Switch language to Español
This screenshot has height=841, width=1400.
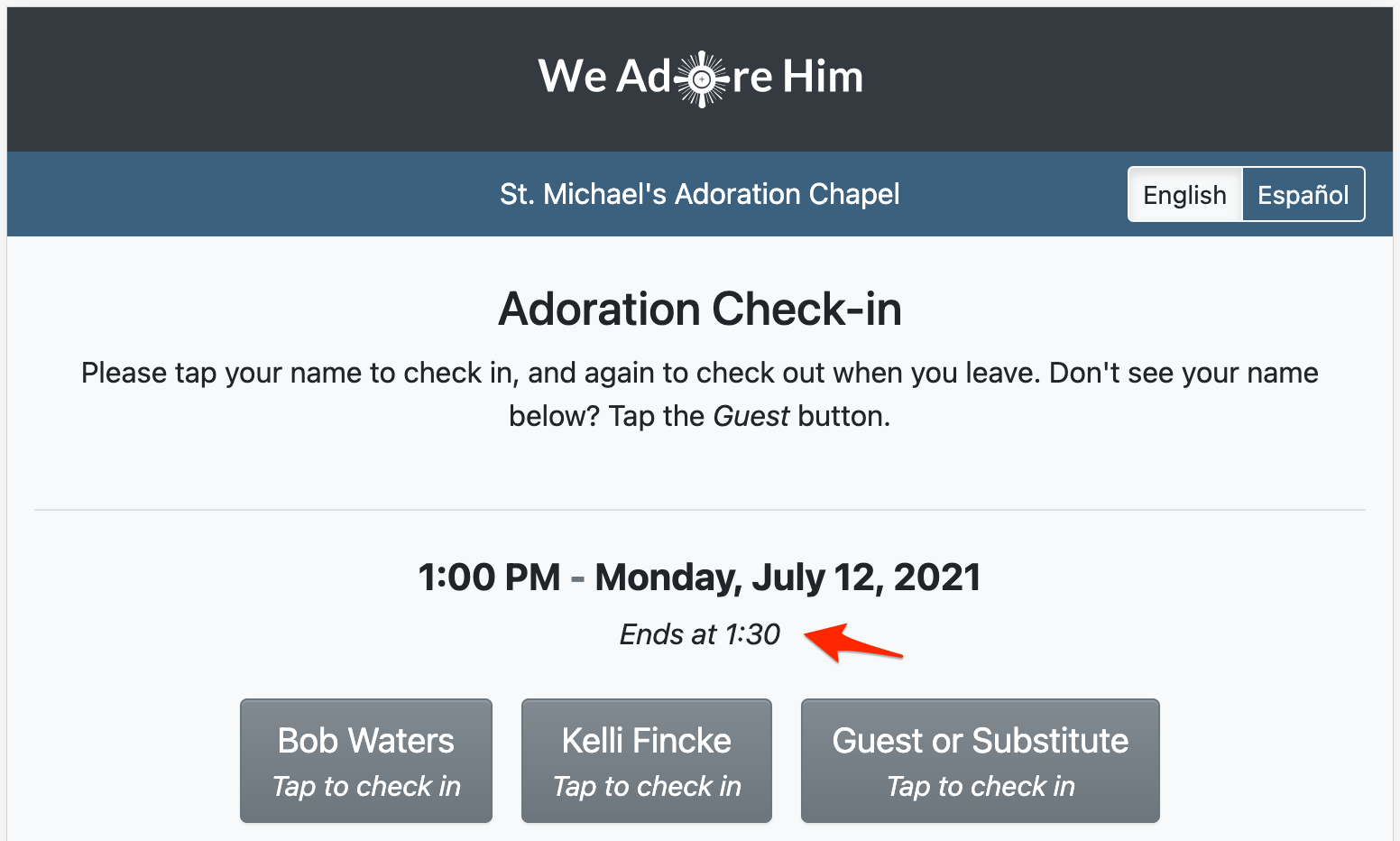click(x=1303, y=195)
